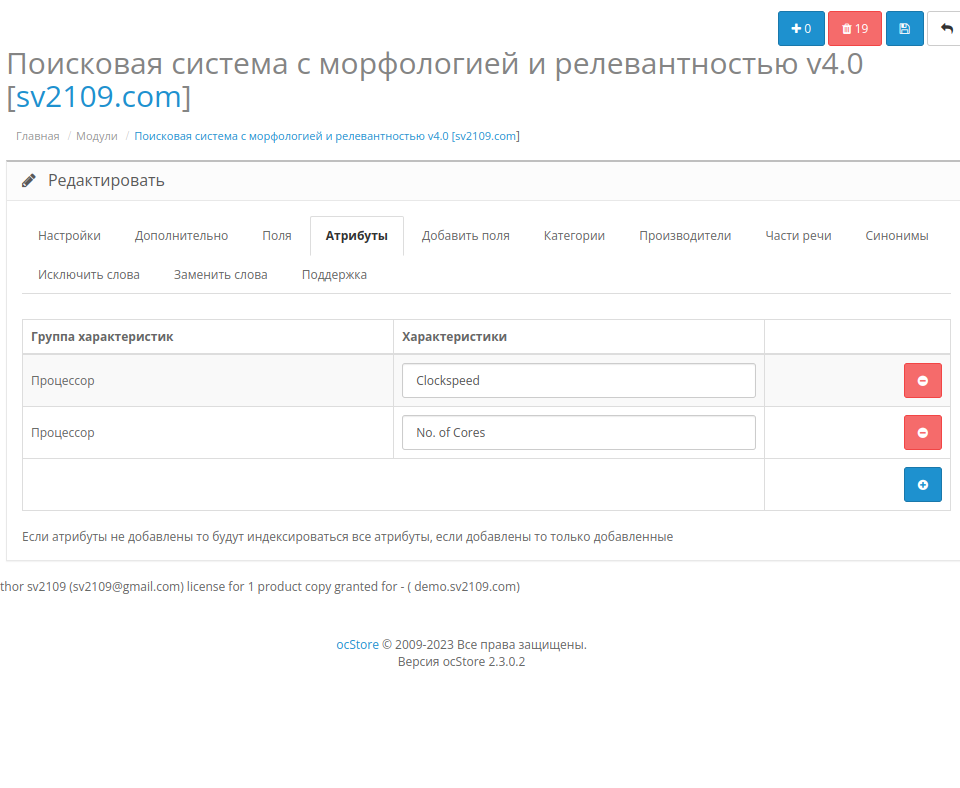Save settings with the floppy disk icon

click(x=904, y=29)
